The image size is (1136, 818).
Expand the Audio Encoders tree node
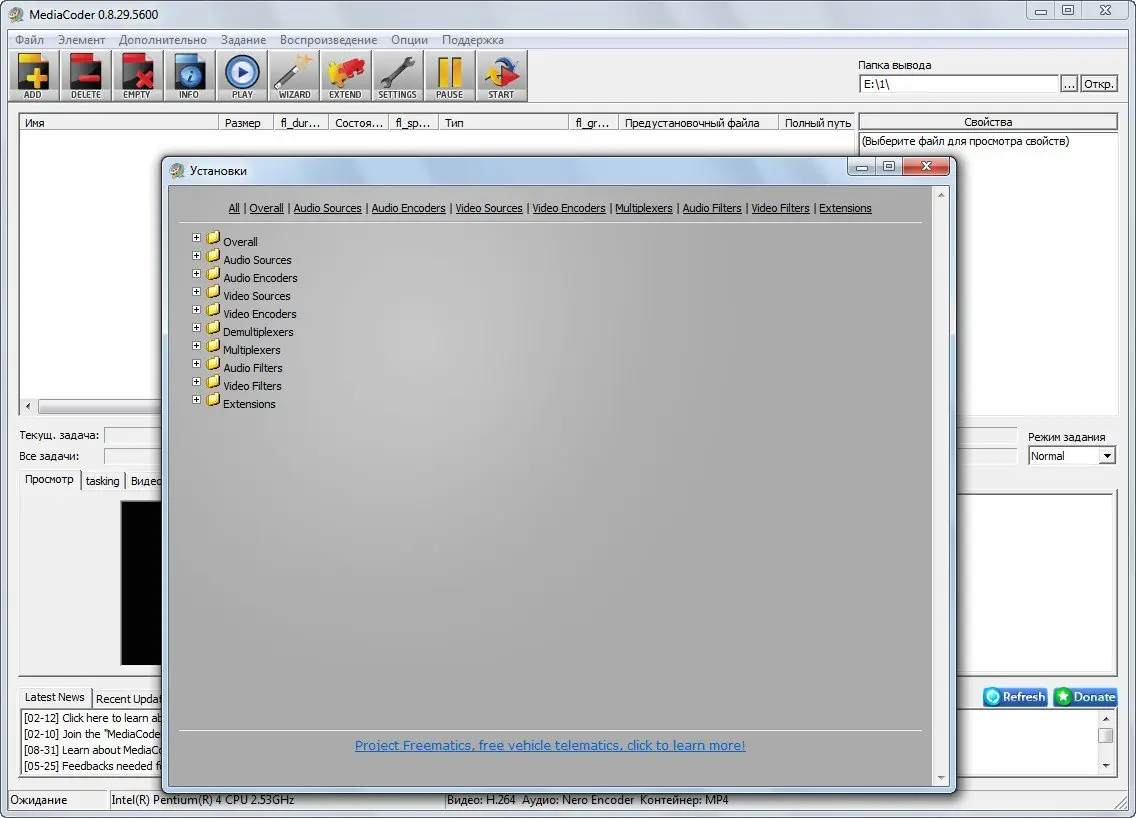[x=196, y=274]
